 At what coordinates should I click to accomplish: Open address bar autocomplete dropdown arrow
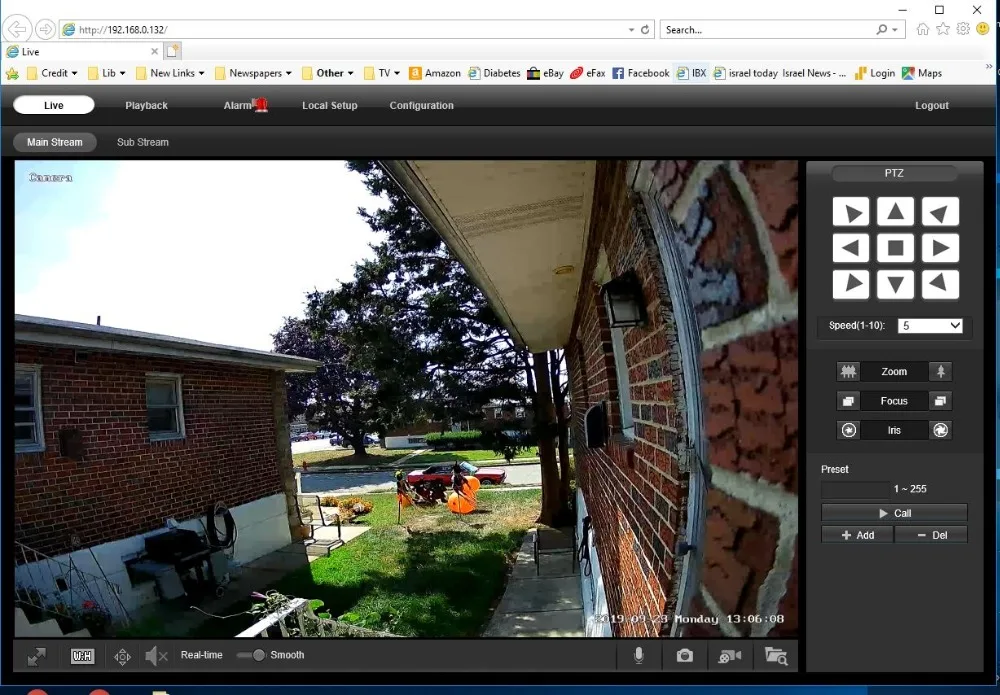[x=631, y=29]
